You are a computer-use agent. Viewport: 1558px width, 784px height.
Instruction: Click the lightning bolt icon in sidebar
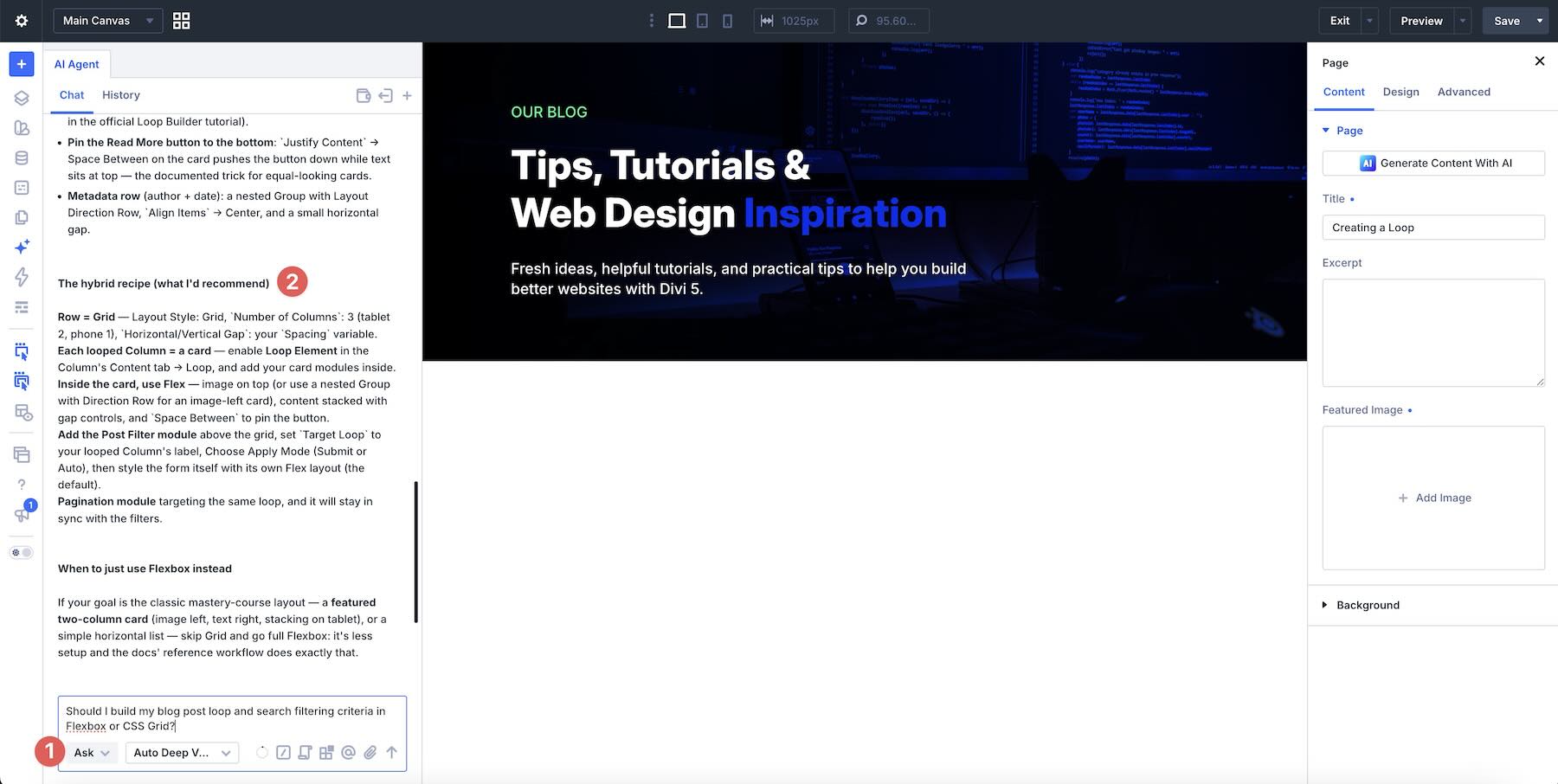[x=22, y=277]
